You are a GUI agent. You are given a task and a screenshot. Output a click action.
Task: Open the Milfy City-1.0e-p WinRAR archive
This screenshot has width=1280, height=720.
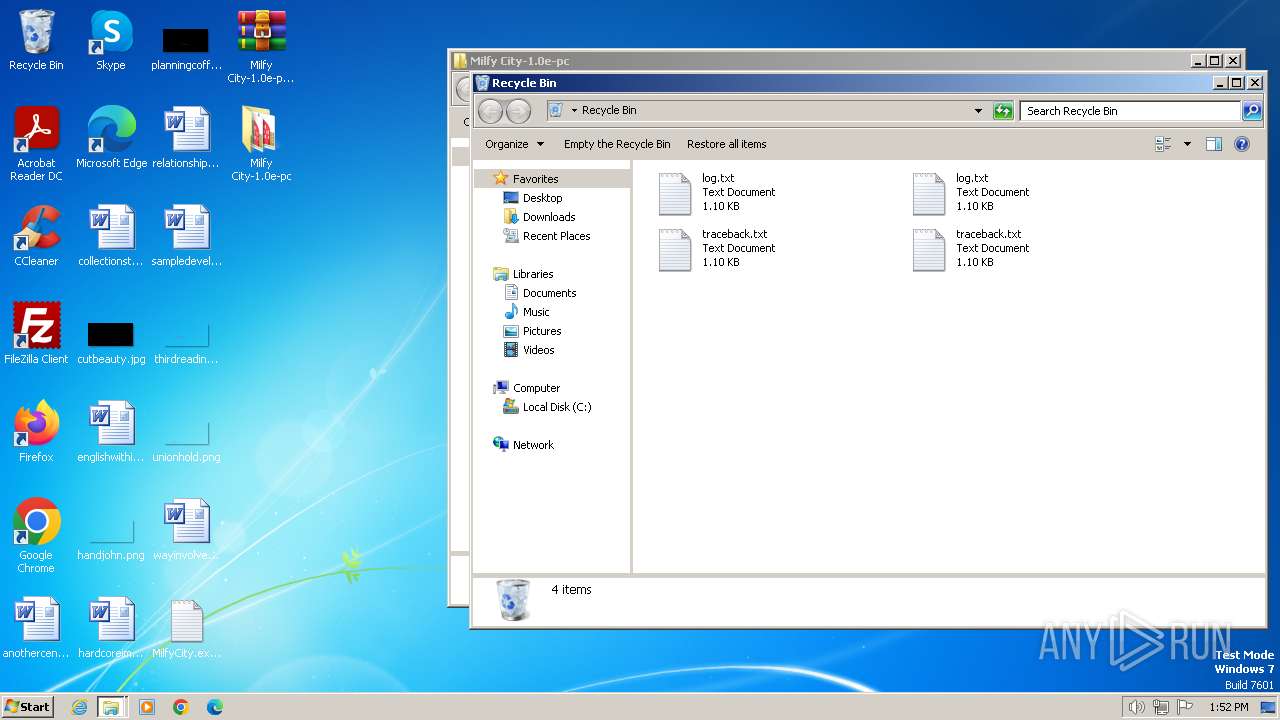tap(261, 46)
